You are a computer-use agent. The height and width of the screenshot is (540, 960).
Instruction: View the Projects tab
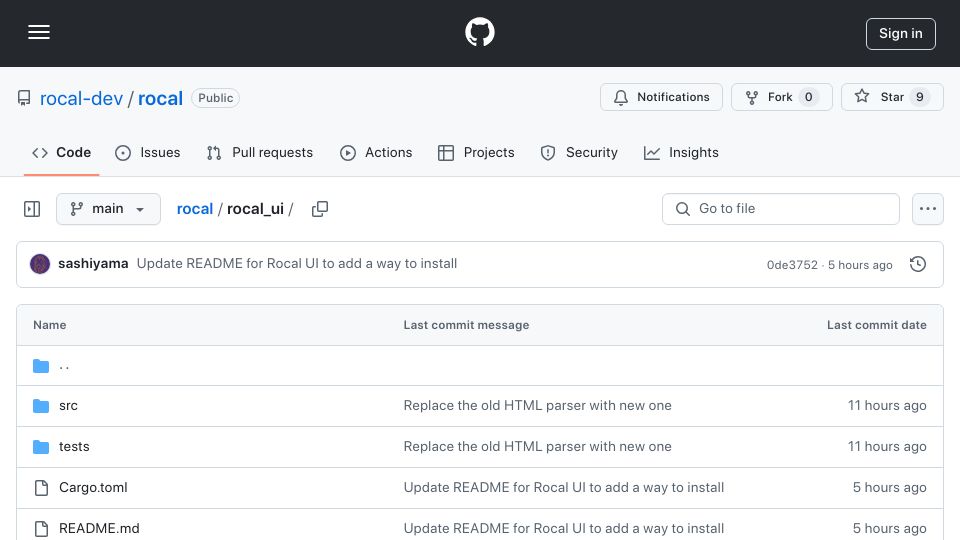coord(476,152)
